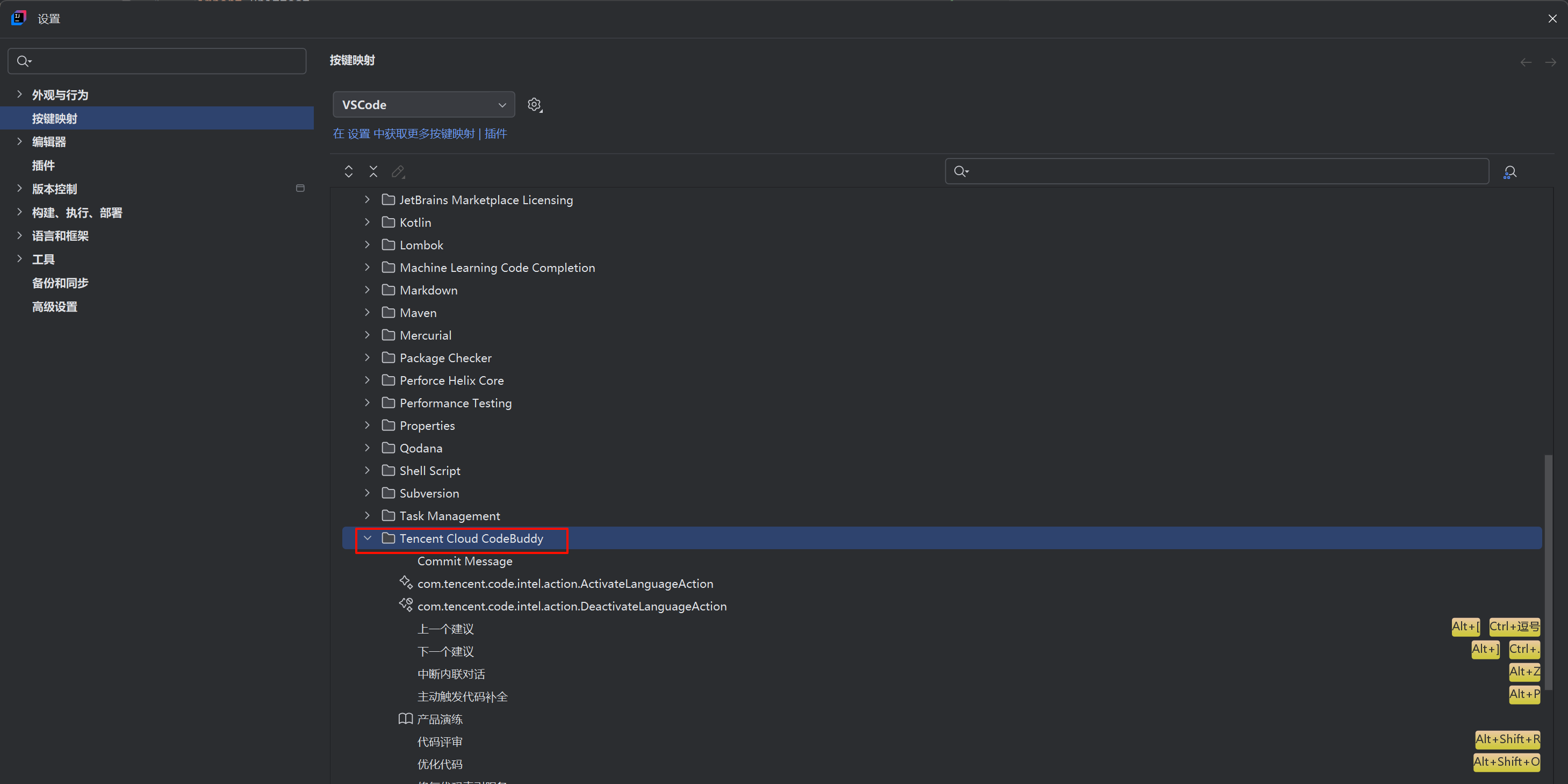Click the Ctrl+逗号 shortcut badge

1514,627
